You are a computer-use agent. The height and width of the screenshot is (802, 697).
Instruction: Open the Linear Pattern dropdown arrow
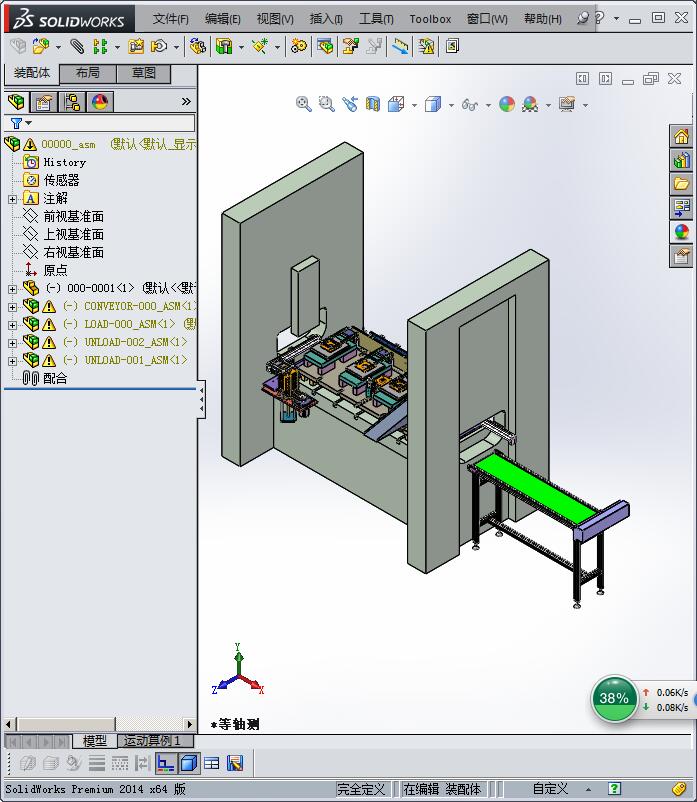pyautogui.click(x=117, y=48)
